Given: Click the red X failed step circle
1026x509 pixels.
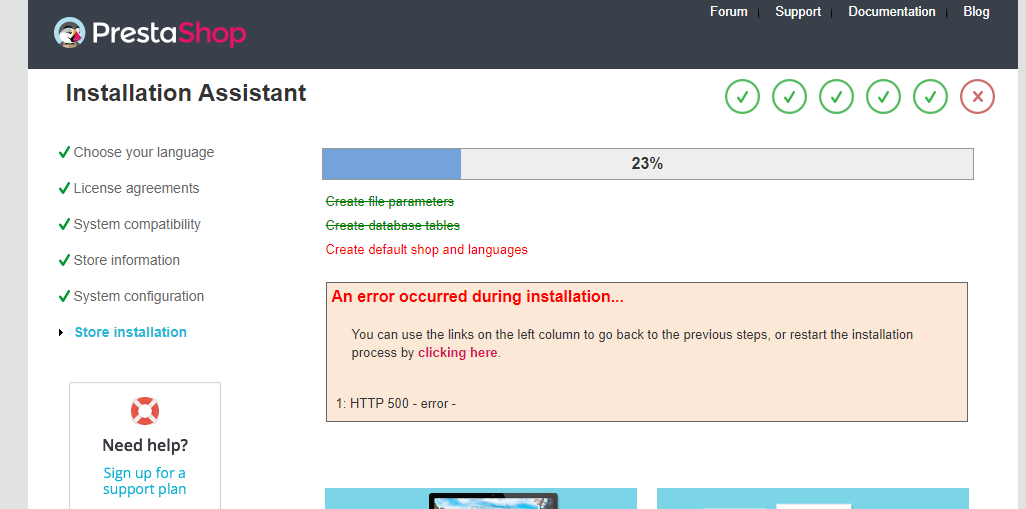Looking at the screenshot, I should [978, 97].
